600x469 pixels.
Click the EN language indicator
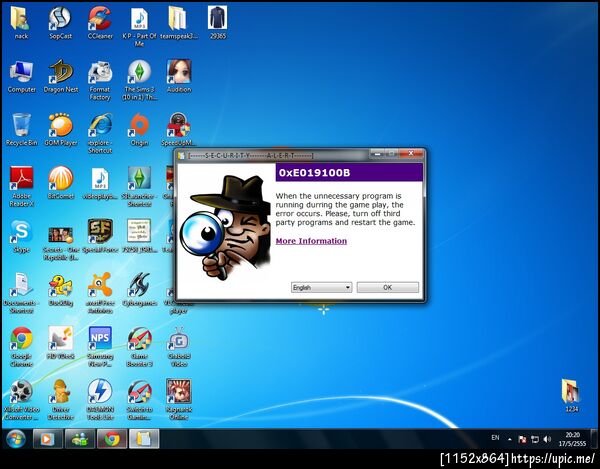point(495,438)
